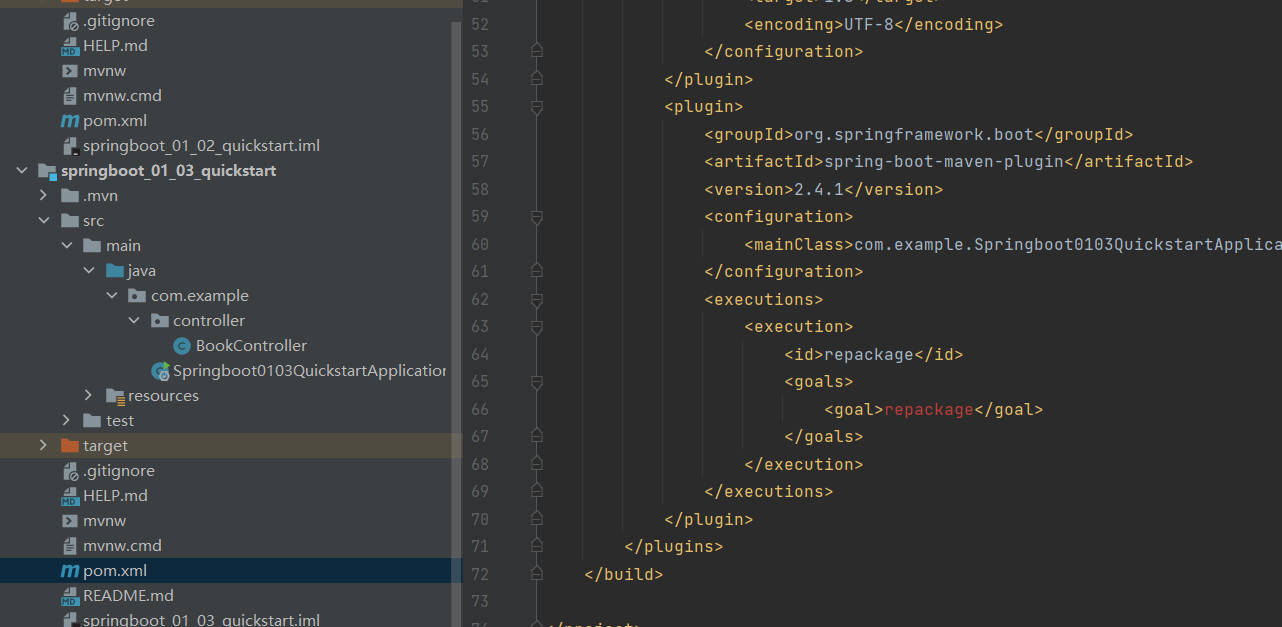Click the resources folder icon
This screenshot has width=1282, height=627.
(x=115, y=396)
